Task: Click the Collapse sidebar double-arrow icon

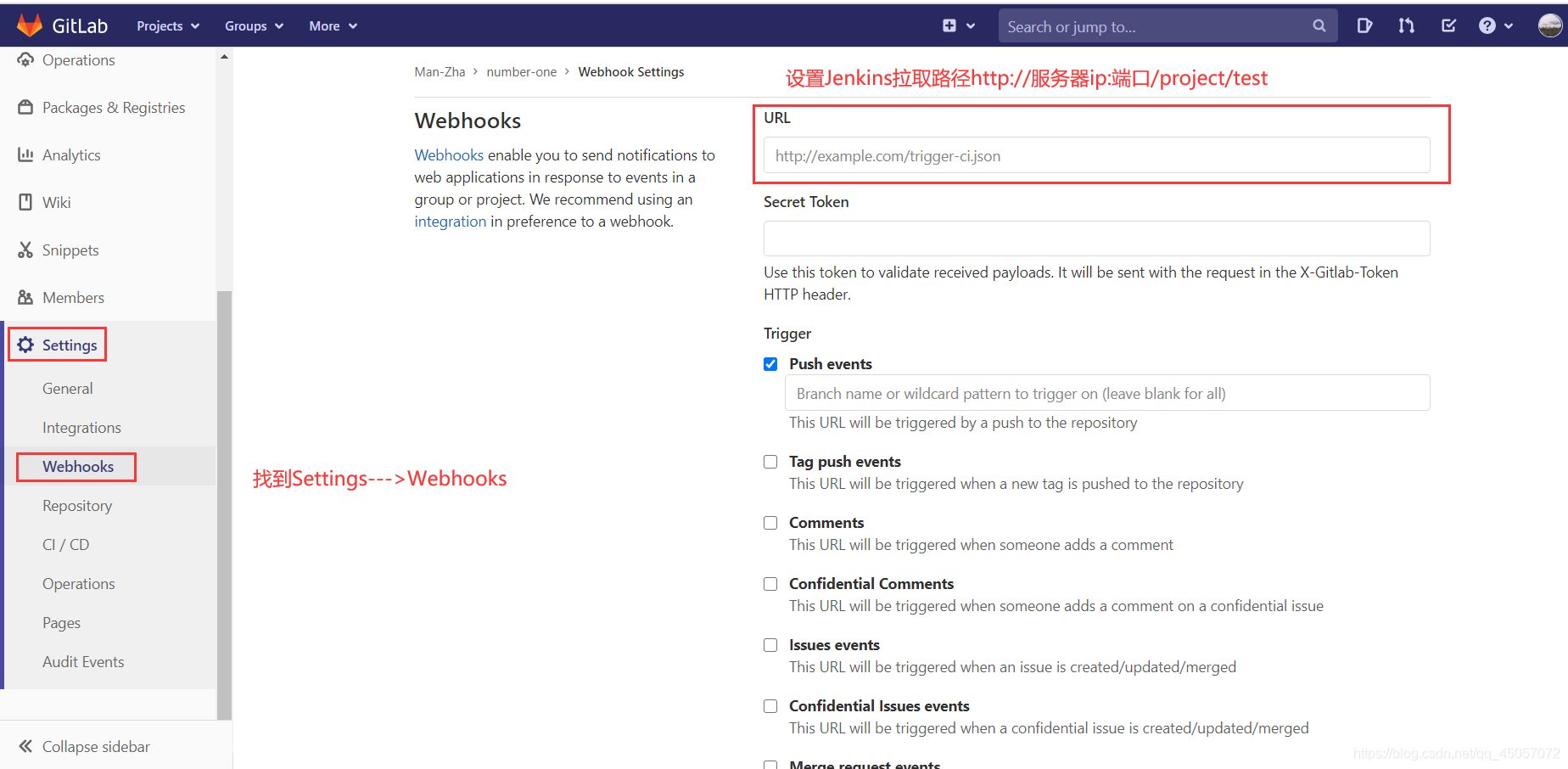Action: tap(26, 746)
